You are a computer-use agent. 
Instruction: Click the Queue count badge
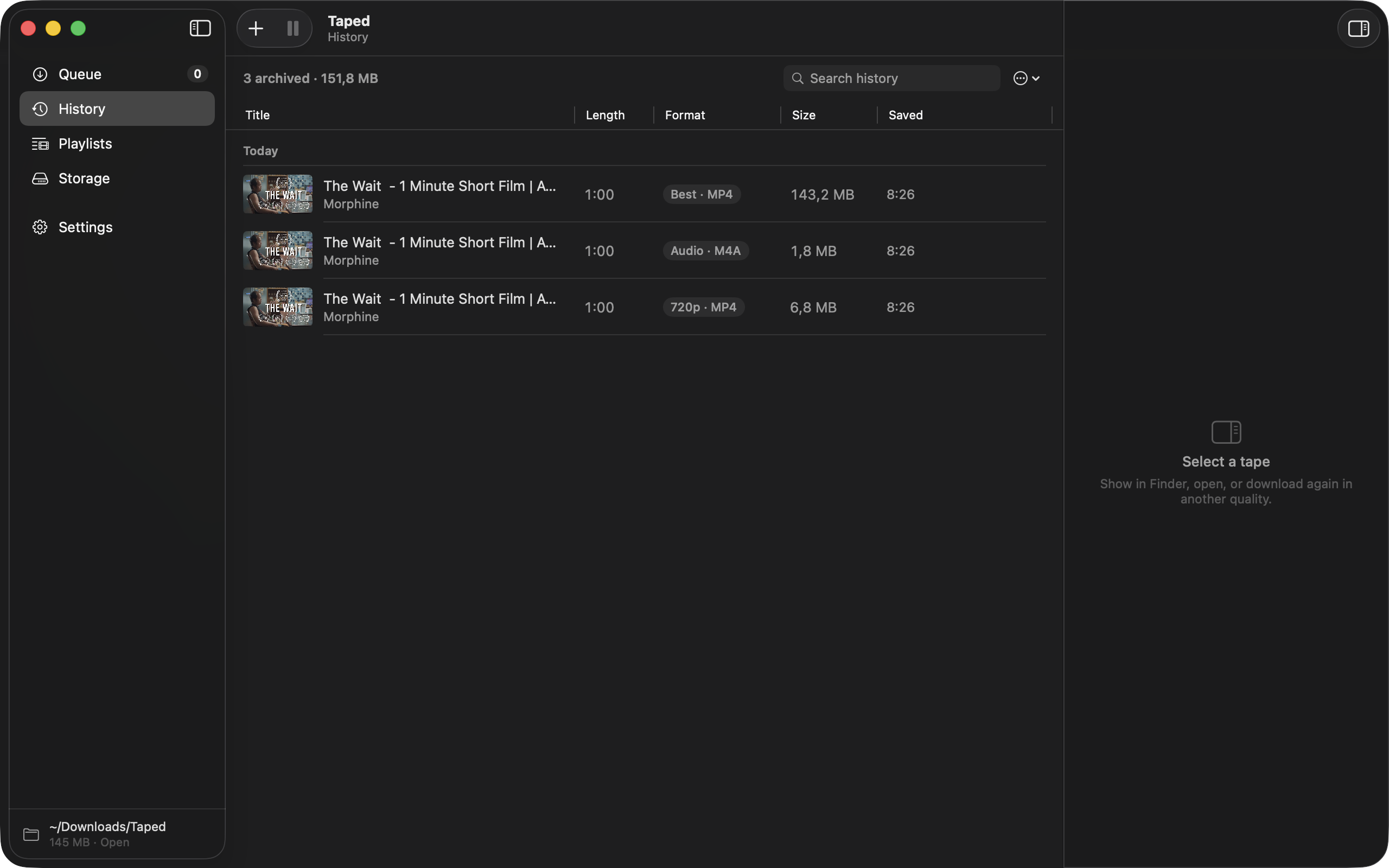(x=197, y=74)
